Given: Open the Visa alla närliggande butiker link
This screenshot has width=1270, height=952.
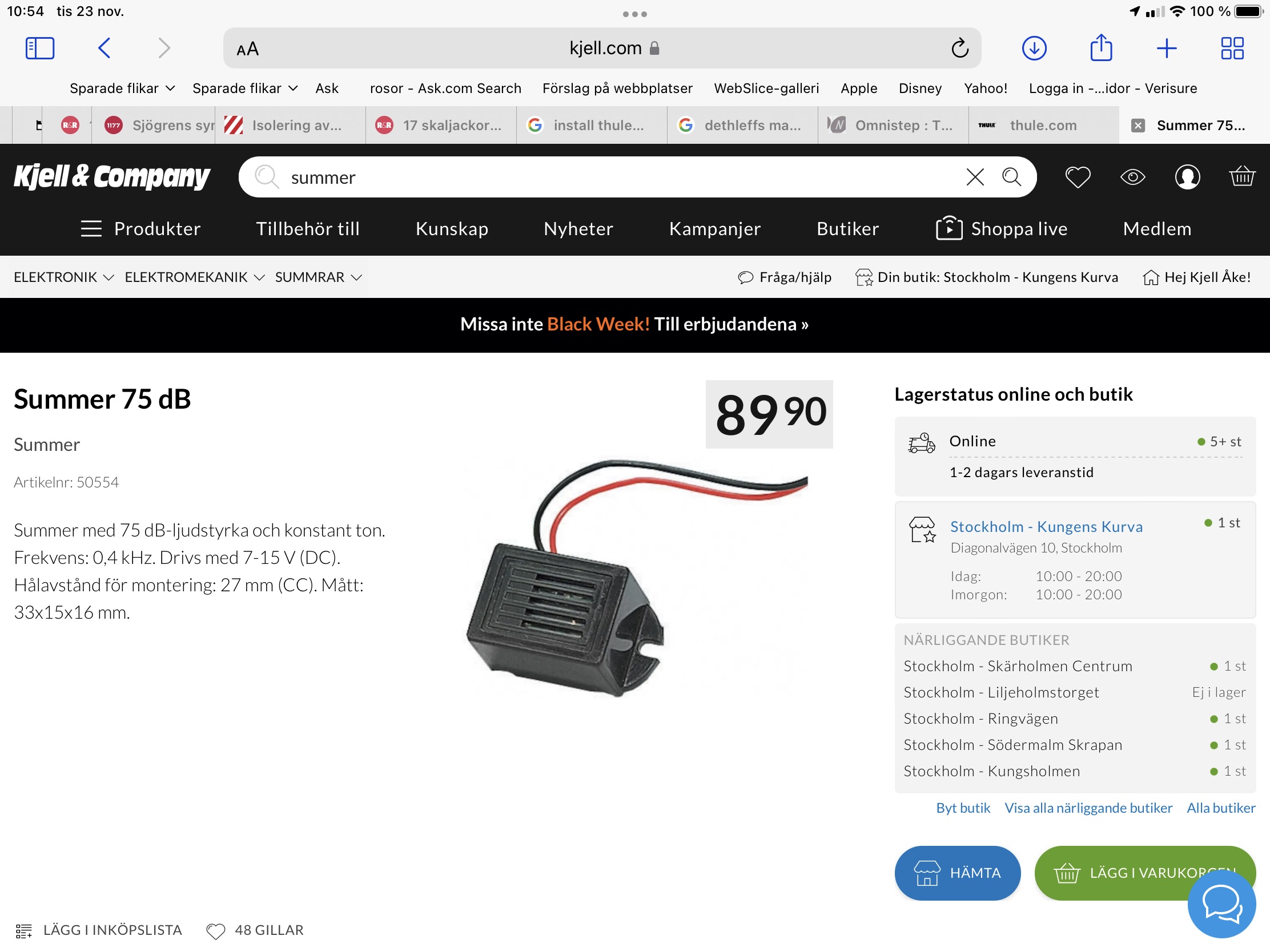Looking at the screenshot, I should coord(1088,808).
